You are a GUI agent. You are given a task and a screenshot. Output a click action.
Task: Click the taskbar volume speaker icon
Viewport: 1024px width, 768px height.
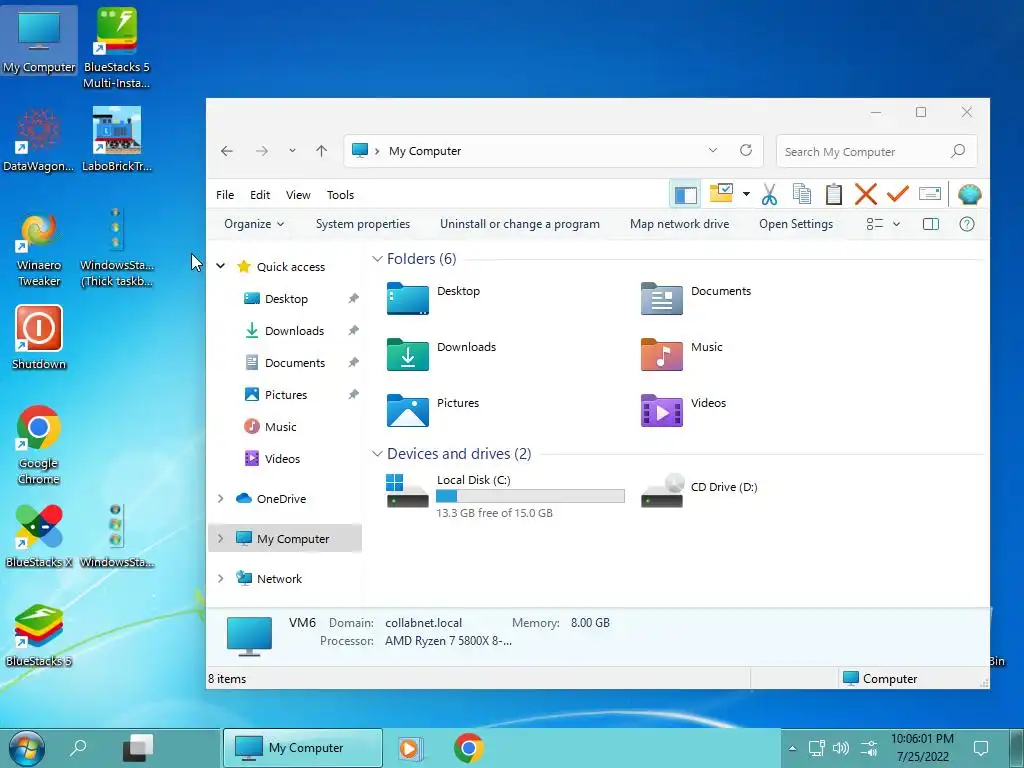point(841,748)
